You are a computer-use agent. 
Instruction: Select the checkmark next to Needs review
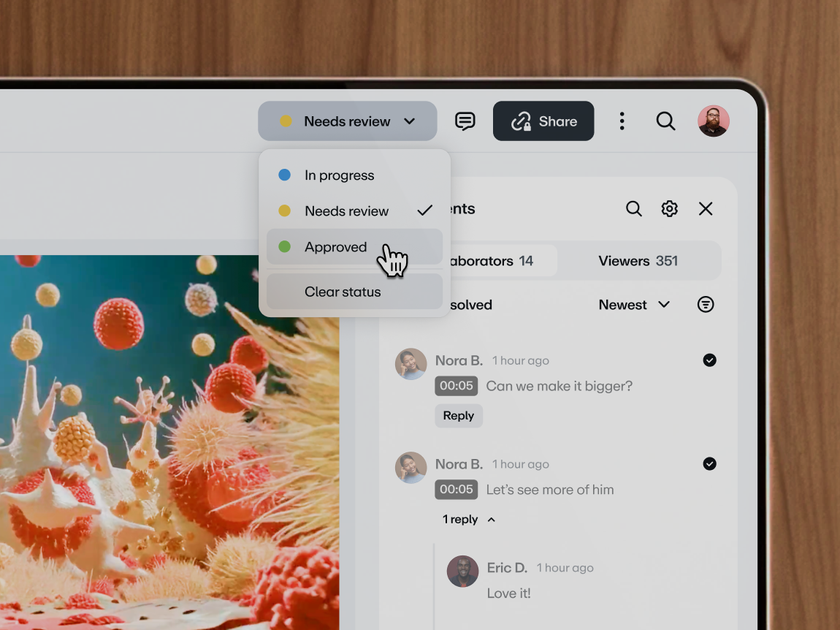pos(424,210)
